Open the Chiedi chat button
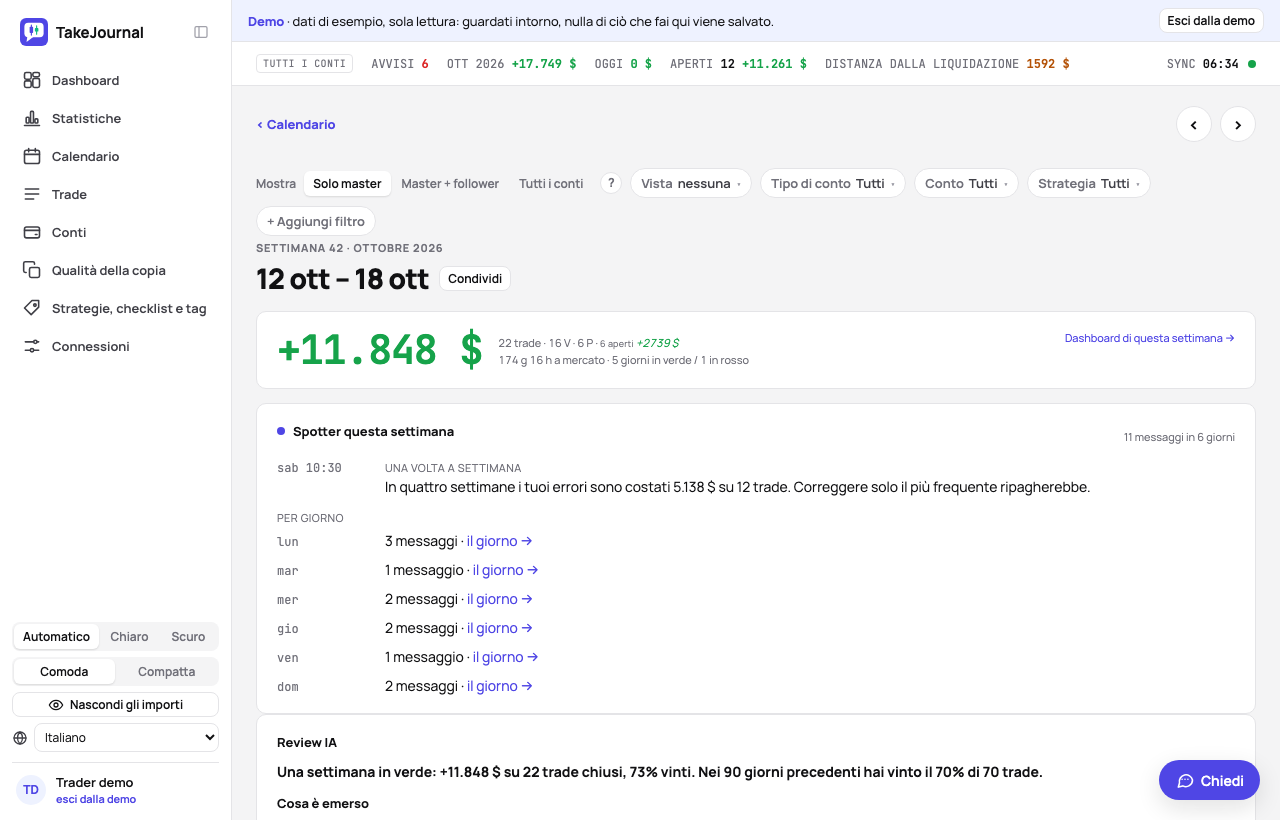Image resolution: width=1280 pixels, height=820 pixels. point(1209,781)
